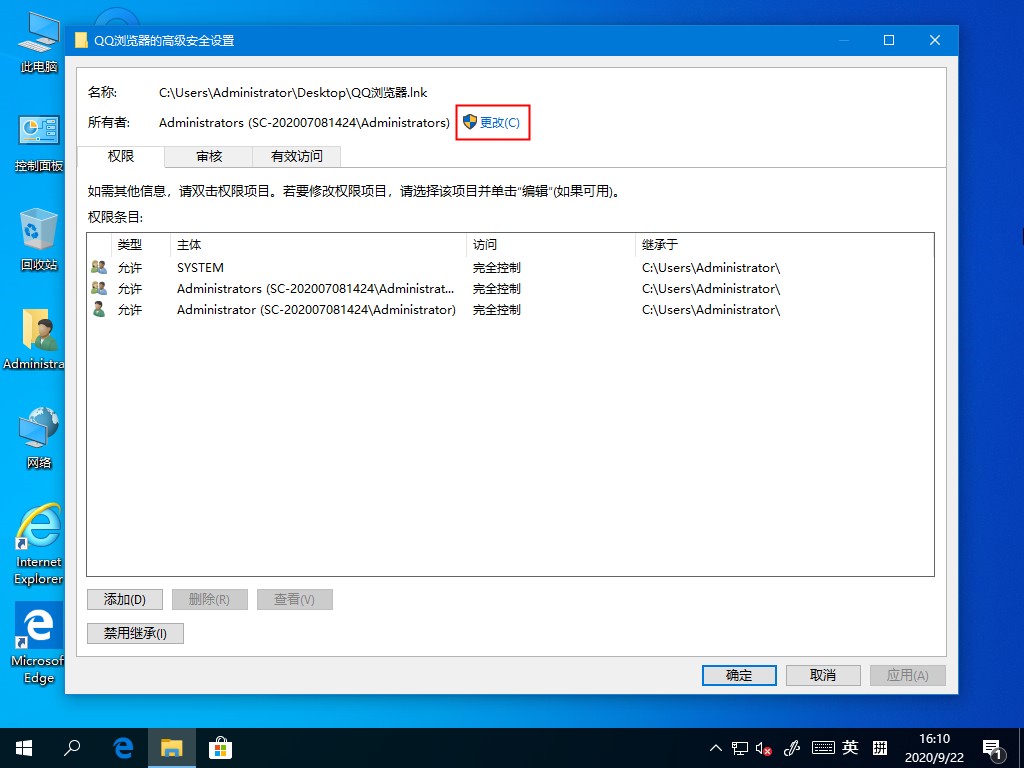The height and width of the screenshot is (768, 1024).
Task: Launch Internet Explorer from the desktop
Action: coord(36,528)
